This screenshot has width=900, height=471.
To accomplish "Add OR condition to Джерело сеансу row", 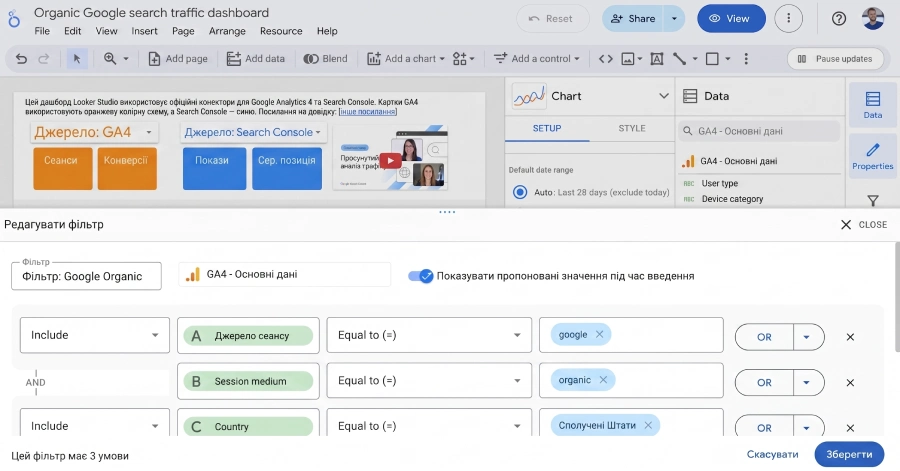I will (764, 337).
